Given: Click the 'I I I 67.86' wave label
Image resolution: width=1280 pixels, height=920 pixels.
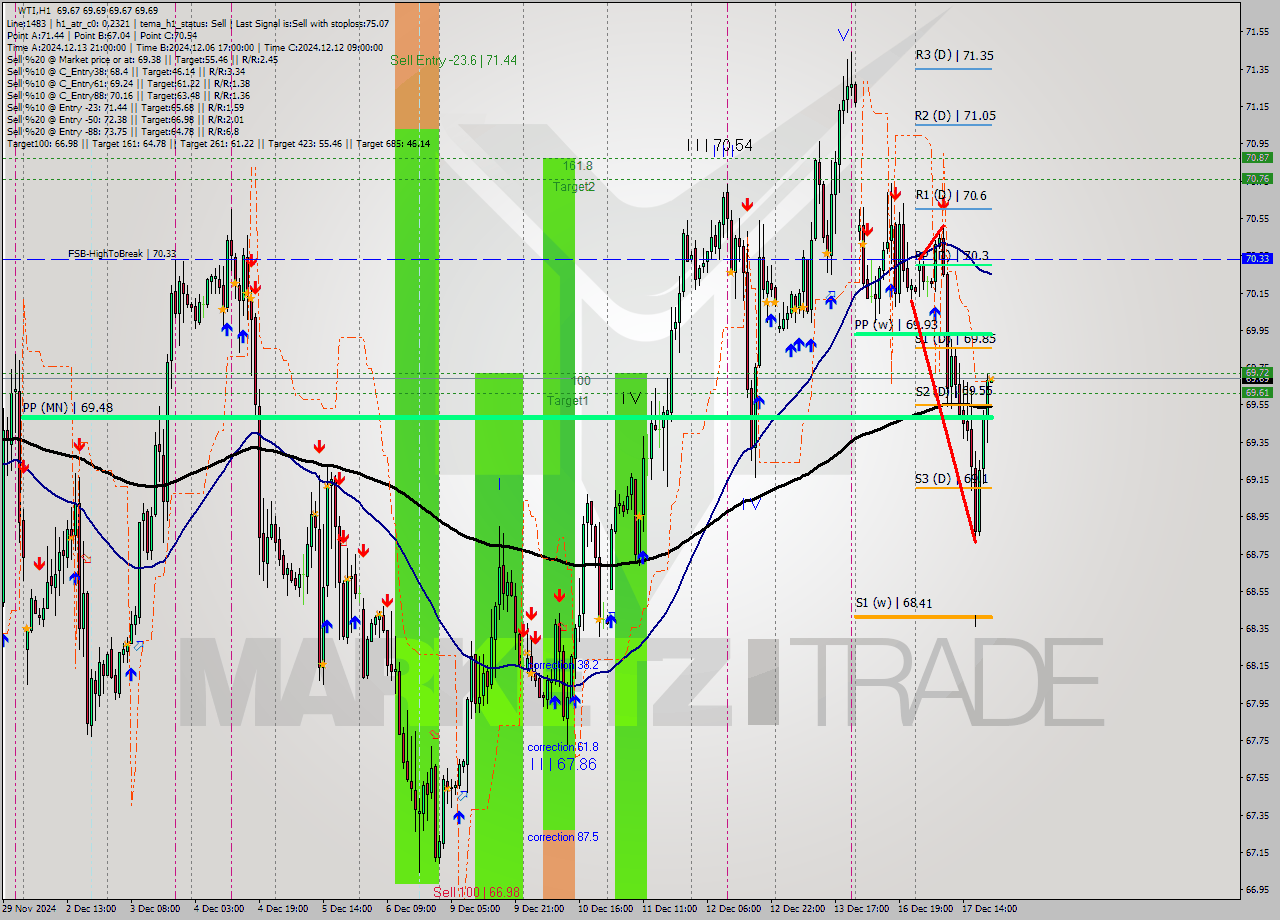Looking at the screenshot, I should (564, 764).
